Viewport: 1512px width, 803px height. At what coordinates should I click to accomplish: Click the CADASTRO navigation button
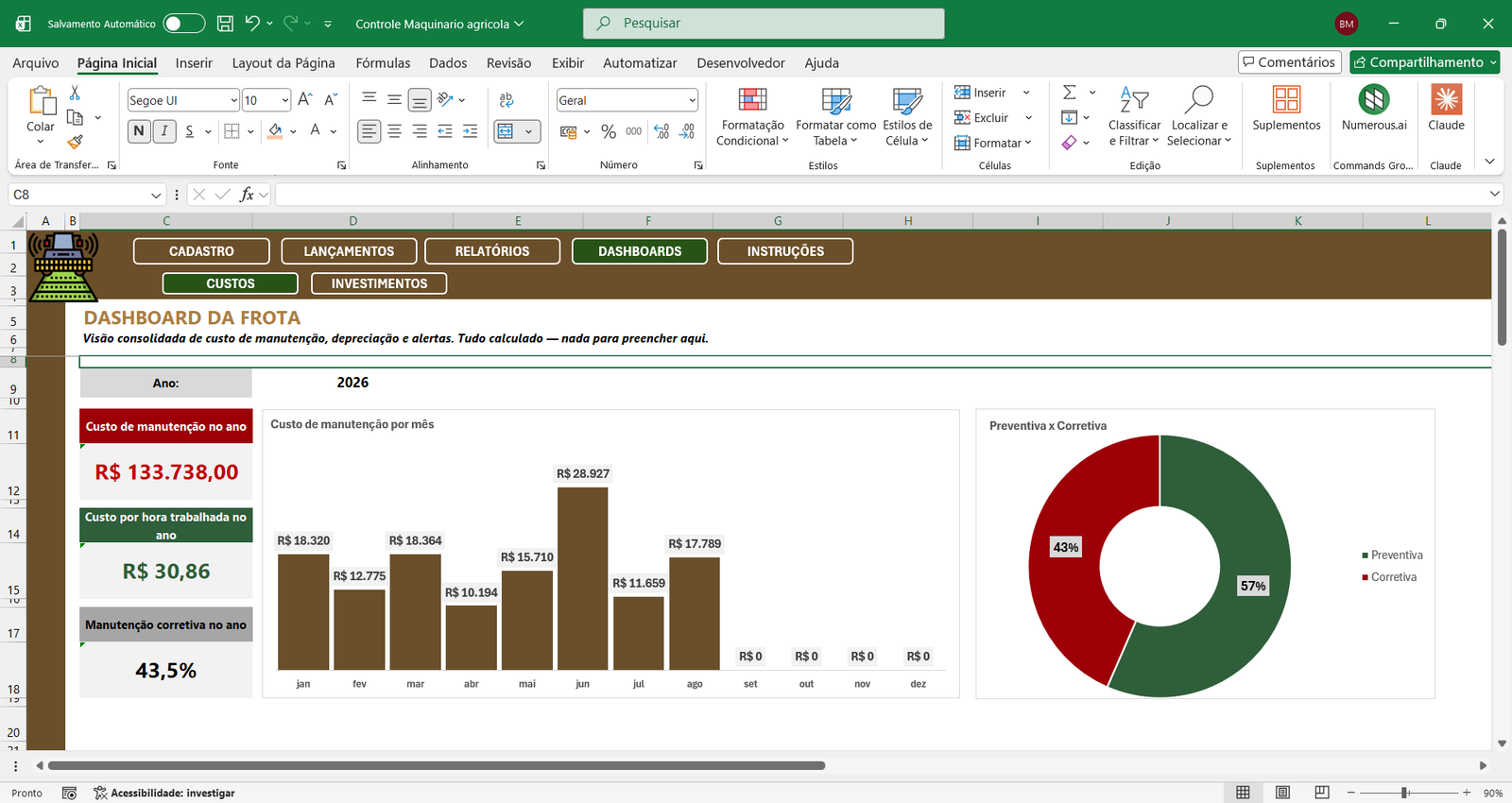[x=201, y=251]
